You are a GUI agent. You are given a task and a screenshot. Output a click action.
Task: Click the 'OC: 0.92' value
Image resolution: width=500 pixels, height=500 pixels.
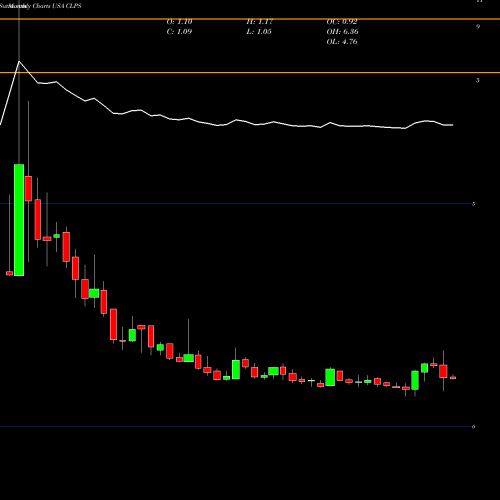point(342,22)
